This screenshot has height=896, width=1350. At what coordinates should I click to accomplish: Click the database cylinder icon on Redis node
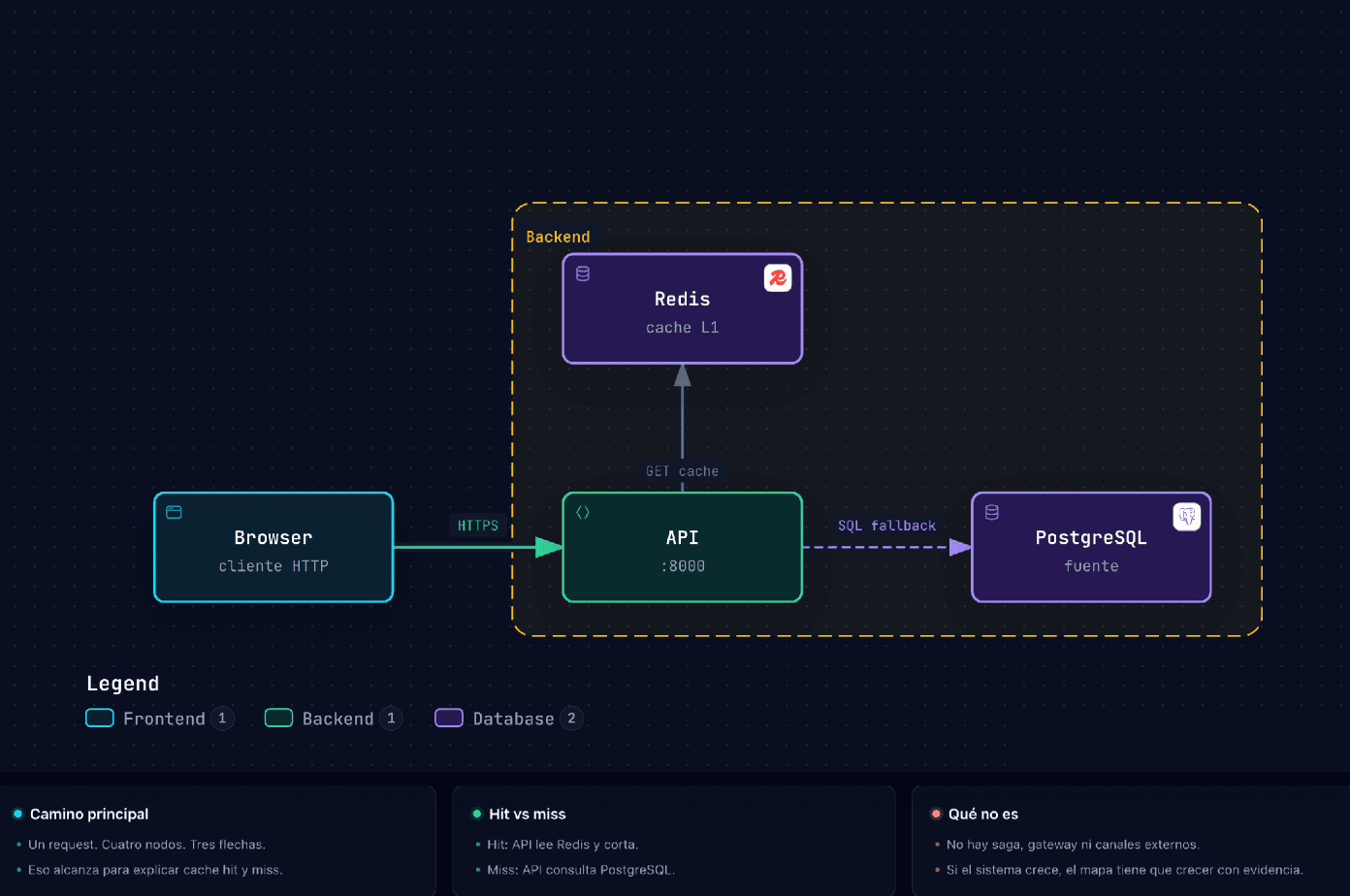(x=583, y=273)
